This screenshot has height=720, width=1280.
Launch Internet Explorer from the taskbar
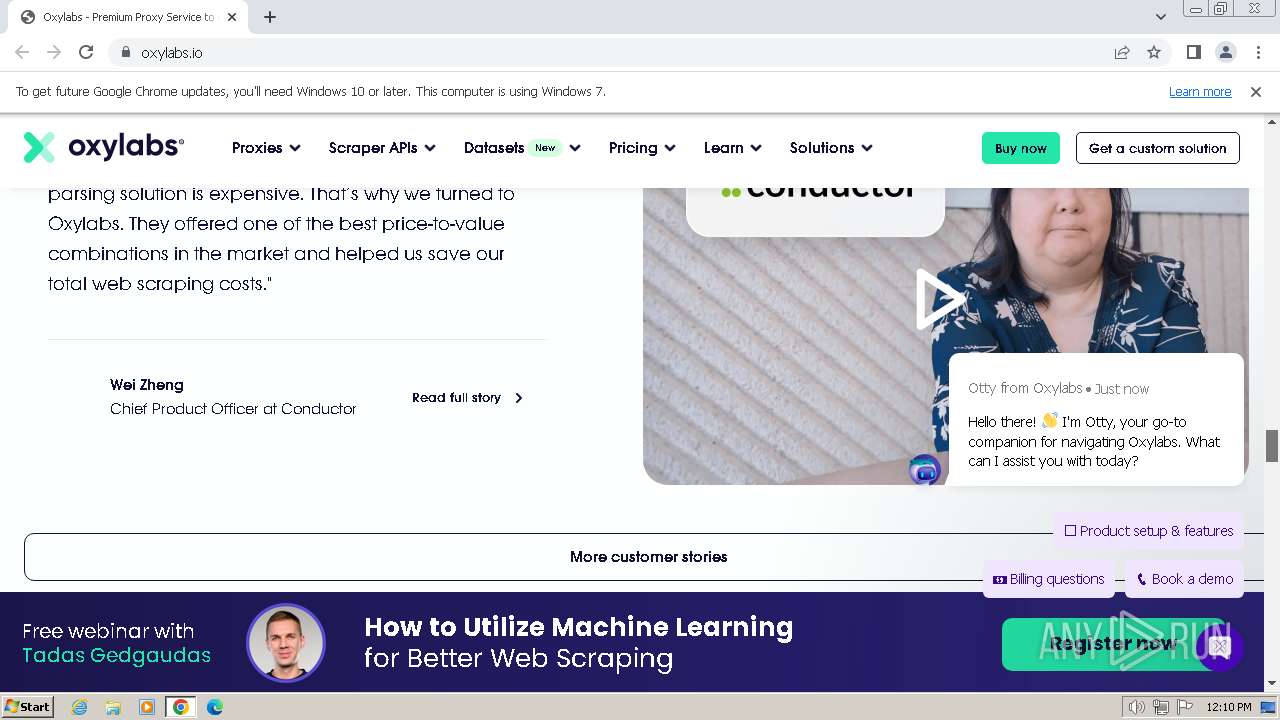pos(79,707)
